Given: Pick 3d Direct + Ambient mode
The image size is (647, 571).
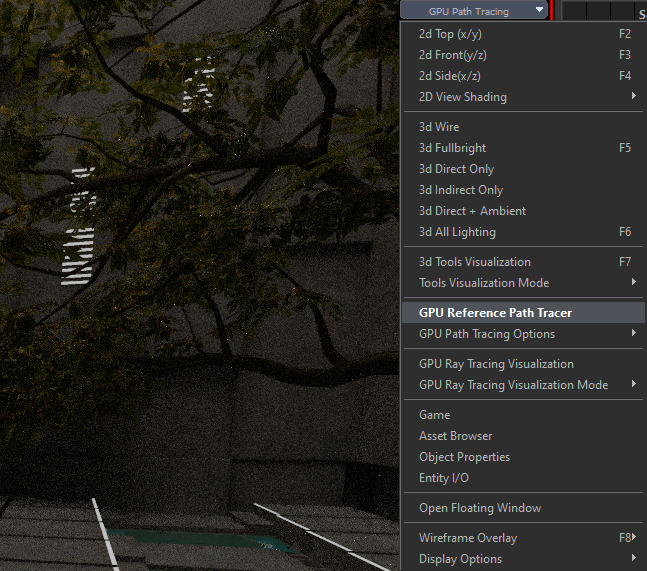Looking at the screenshot, I should click(523, 211).
